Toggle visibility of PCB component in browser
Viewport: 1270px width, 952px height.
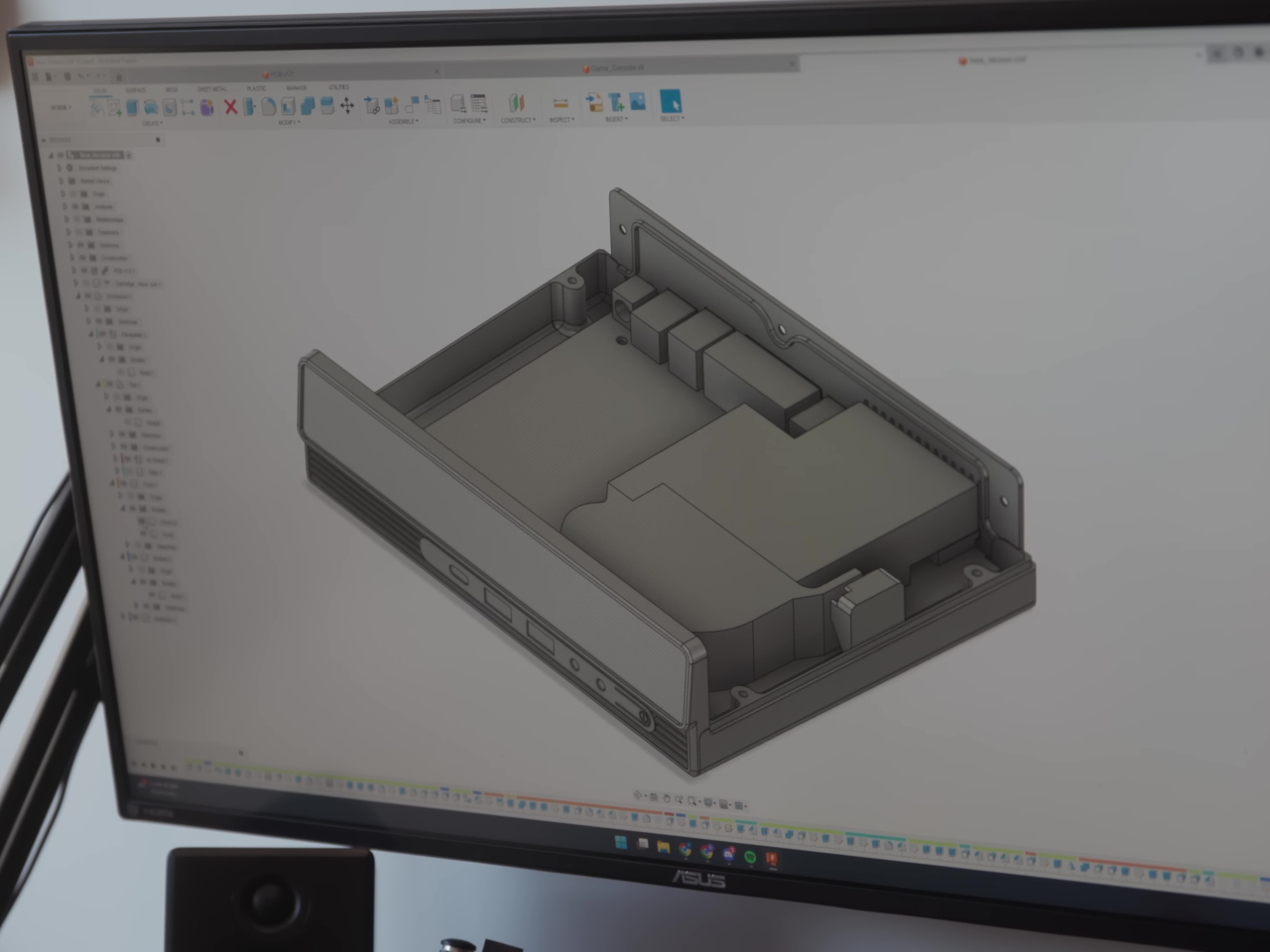[82, 270]
